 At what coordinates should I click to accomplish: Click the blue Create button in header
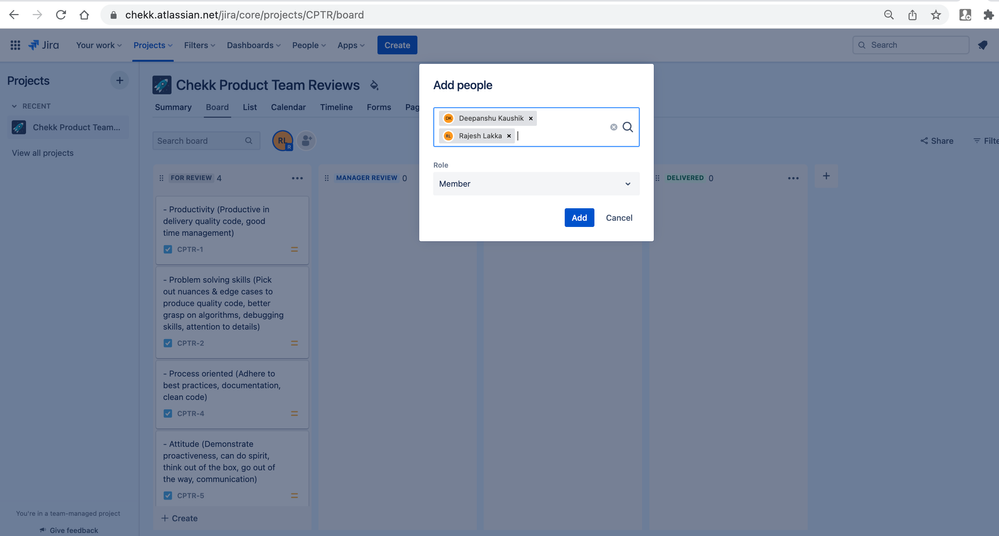tap(397, 45)
